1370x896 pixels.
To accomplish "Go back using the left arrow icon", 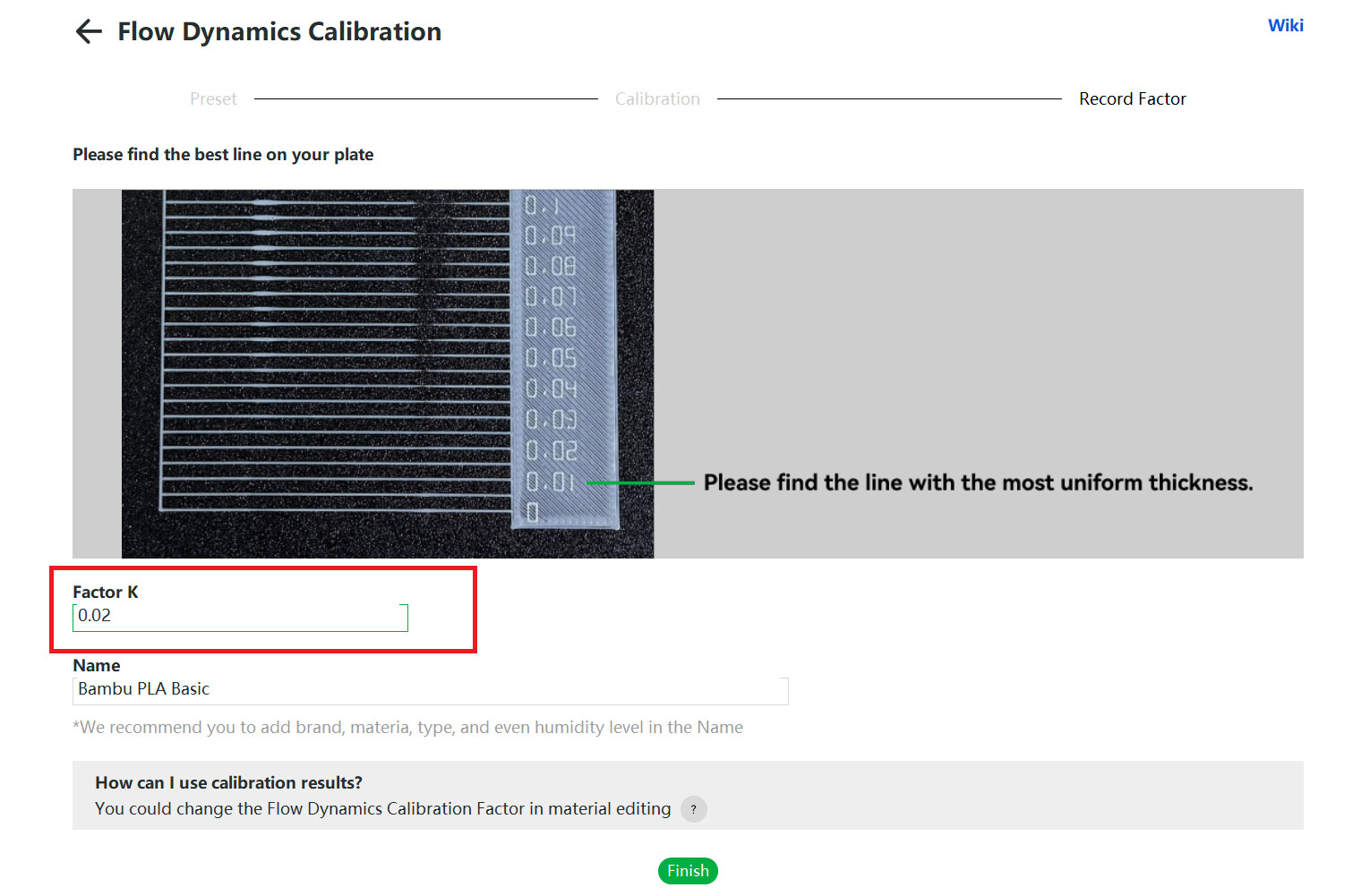I will coord(89,32).
